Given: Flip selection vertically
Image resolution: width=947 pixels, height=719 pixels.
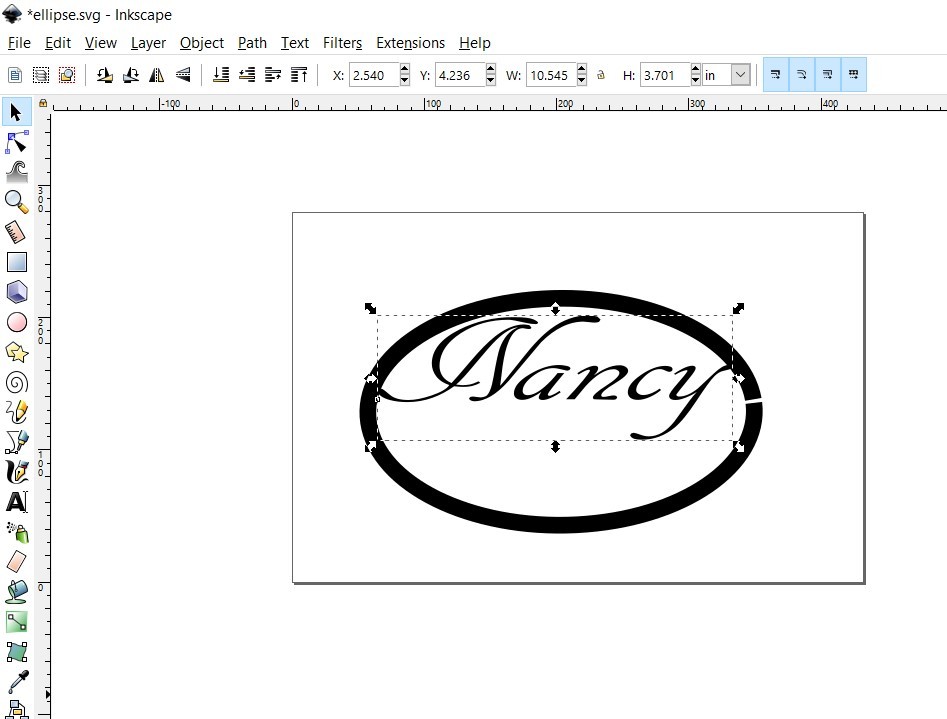Looking at the screenshot, I should [x=182, y=75].
